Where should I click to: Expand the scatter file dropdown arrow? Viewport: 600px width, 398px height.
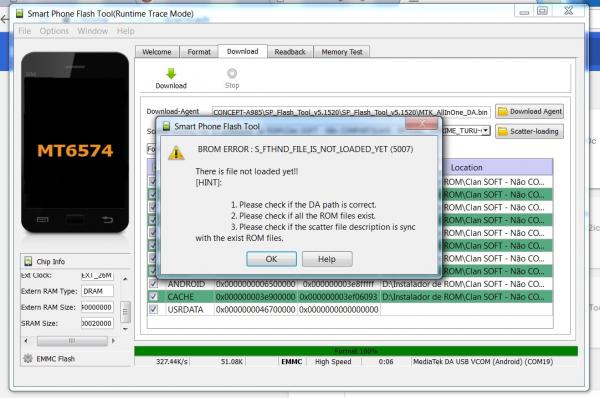[486, 130]
